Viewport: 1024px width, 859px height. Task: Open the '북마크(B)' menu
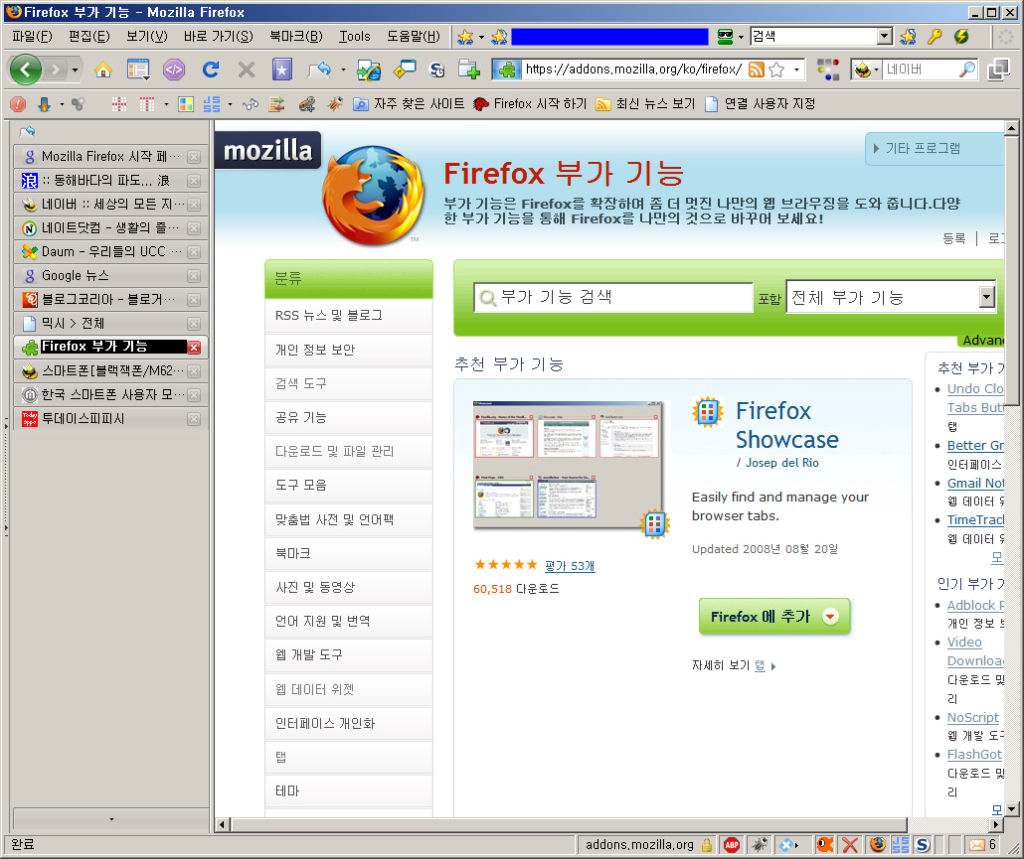click(296, 37)
